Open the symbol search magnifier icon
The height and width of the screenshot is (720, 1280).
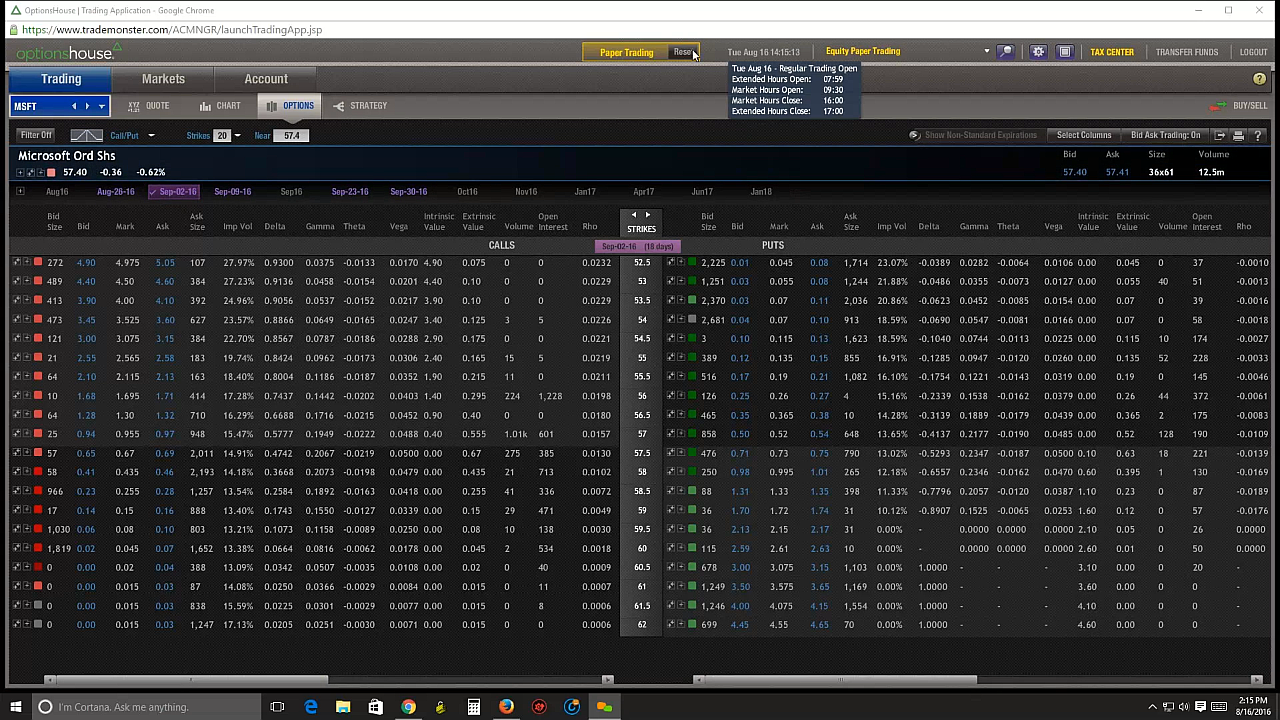click(x=1006, y=52)
